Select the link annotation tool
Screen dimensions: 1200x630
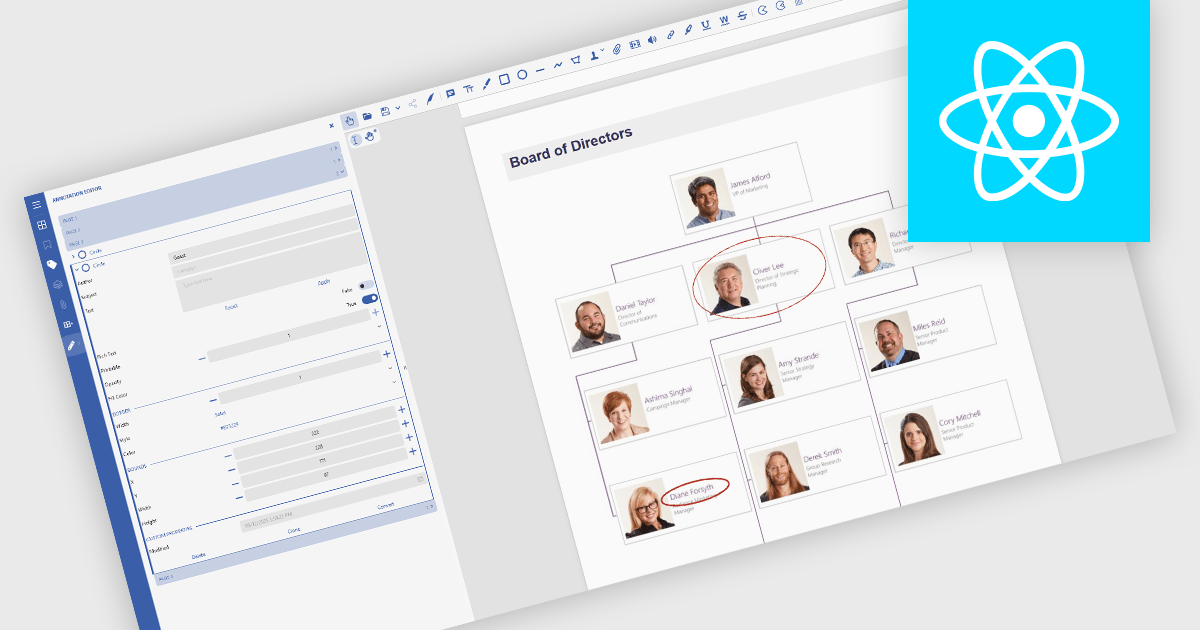pyautogui.click(x=670, y=35)
